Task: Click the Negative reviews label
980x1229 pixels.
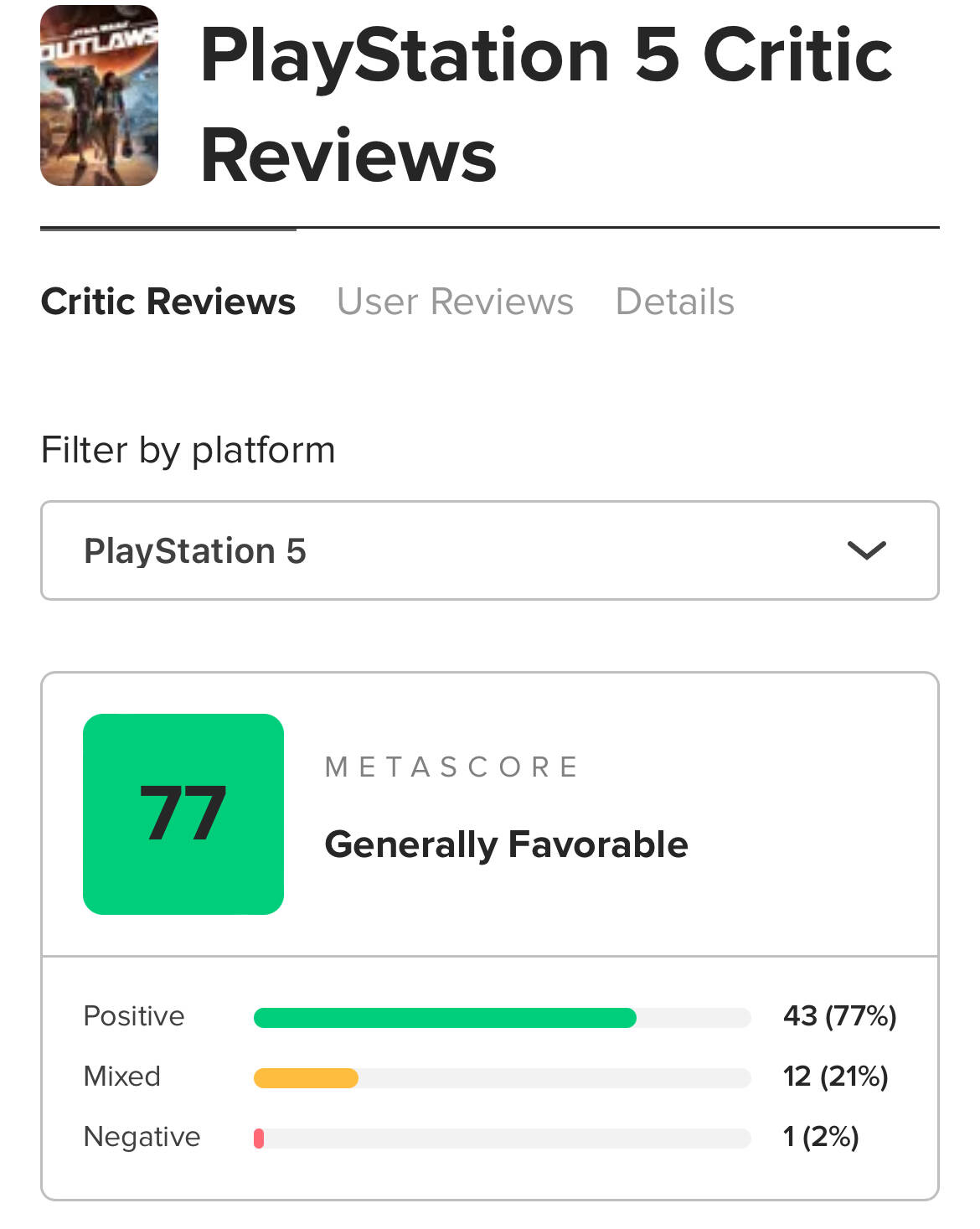Action: tap(142, 1137)
